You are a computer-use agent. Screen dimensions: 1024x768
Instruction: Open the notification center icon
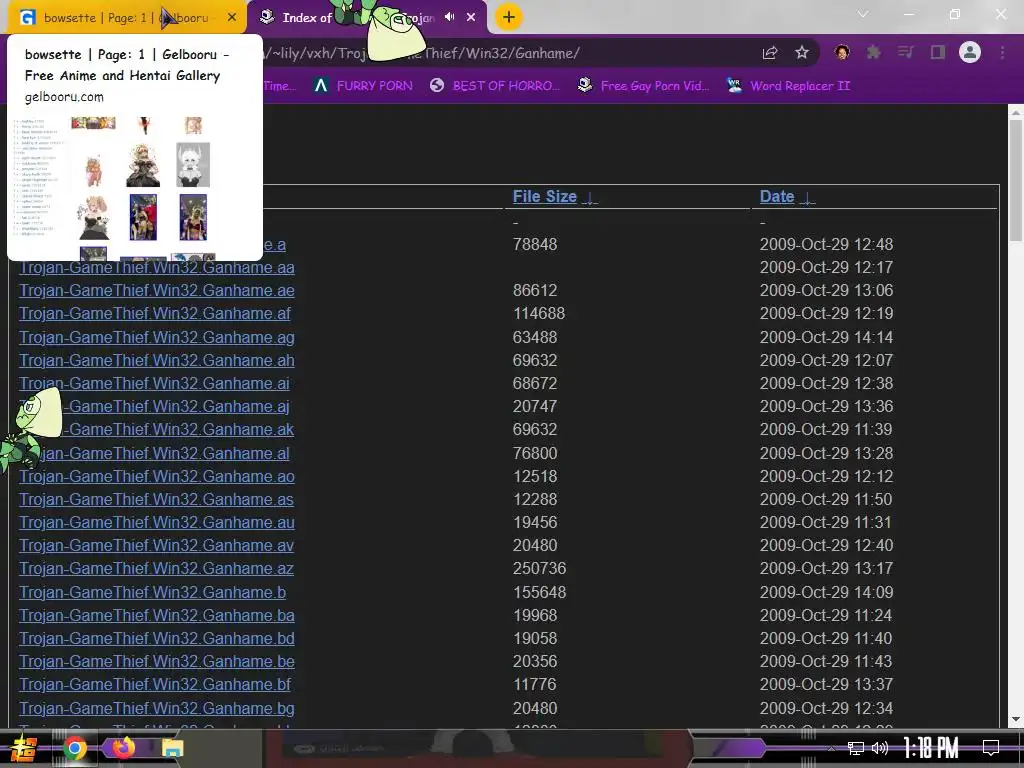point(991,748)
